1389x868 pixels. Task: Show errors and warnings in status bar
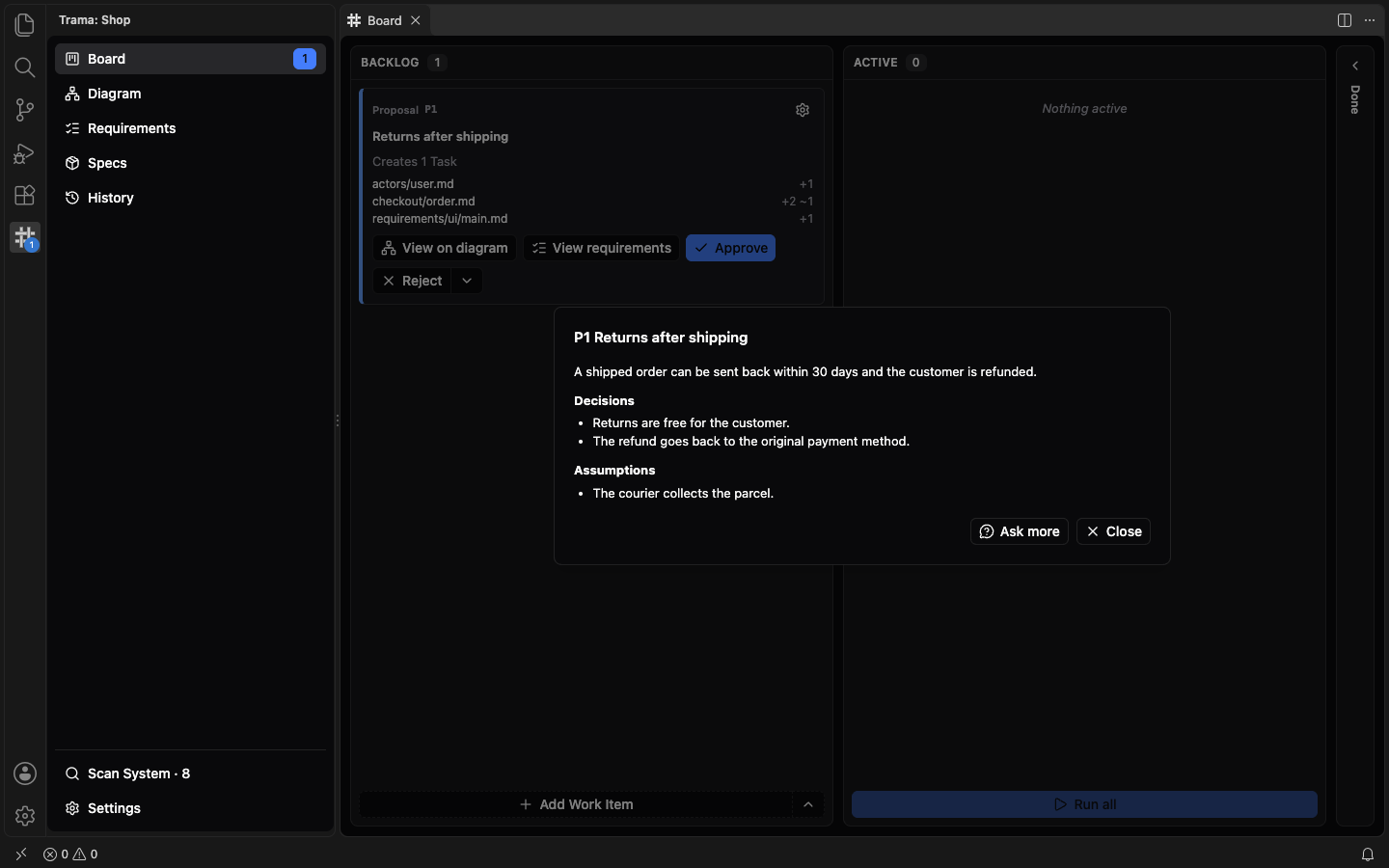[70, 854]
